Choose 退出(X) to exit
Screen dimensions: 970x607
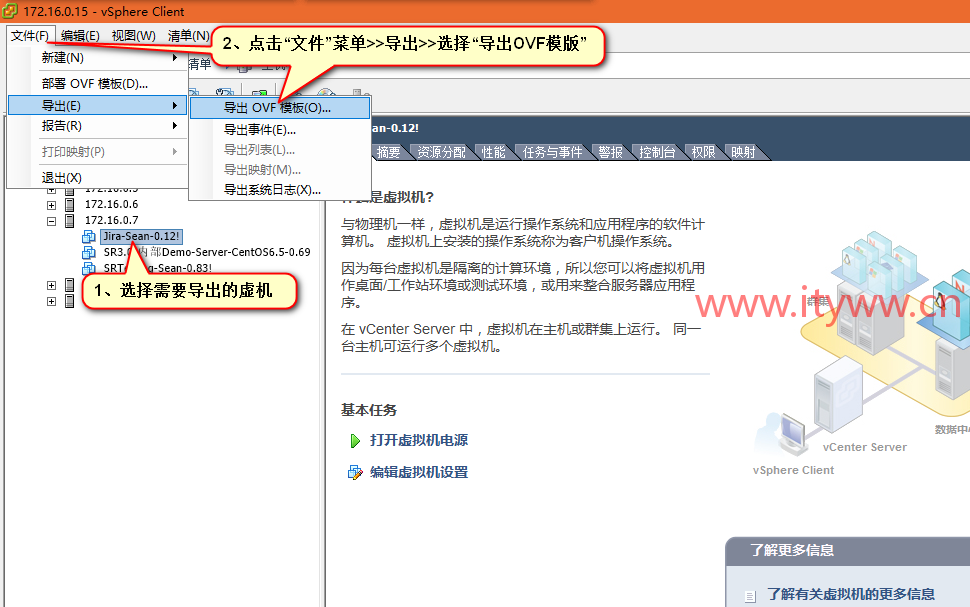click(x=98, y=178)
